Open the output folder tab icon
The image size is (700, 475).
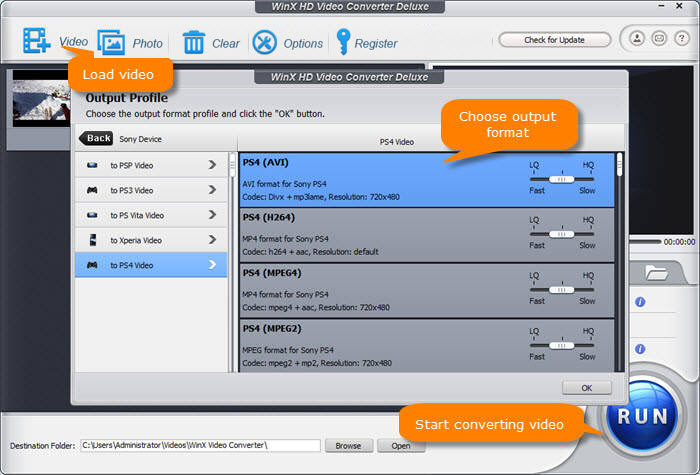click(656, 272)
